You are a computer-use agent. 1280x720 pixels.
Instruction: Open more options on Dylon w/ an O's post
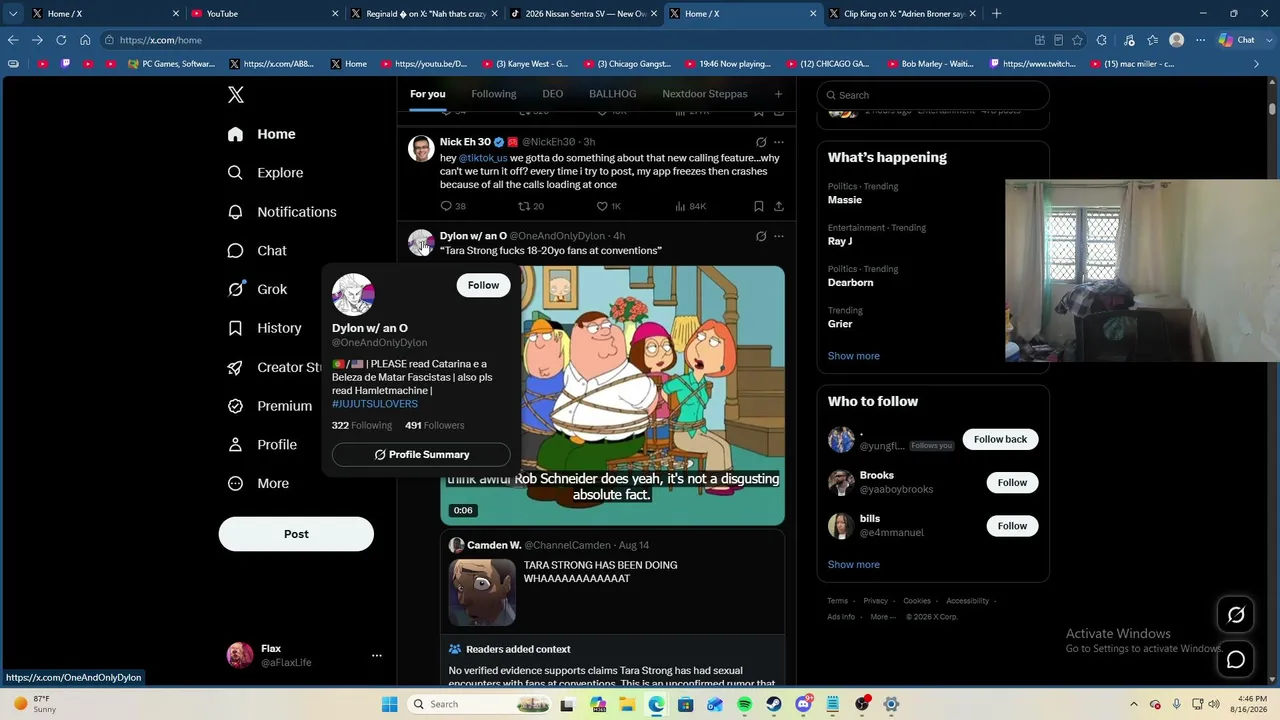pyautogui.click(x=779, y=236)
